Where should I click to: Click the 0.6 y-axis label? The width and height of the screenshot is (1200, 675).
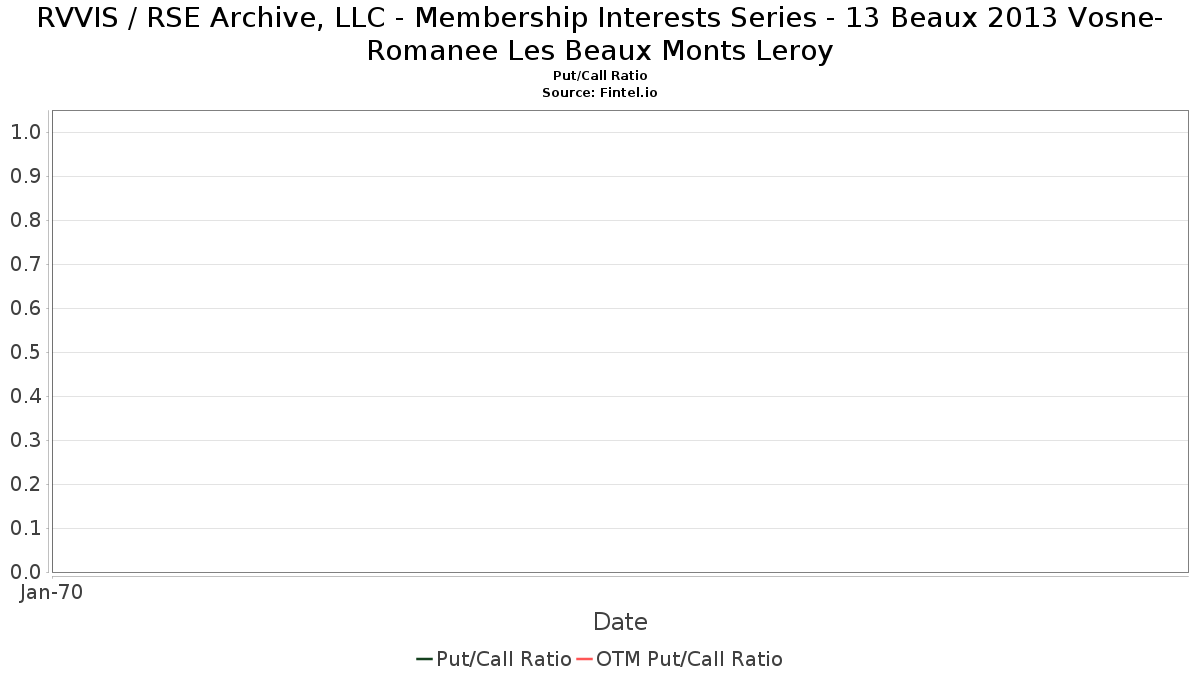click(25, 308)
